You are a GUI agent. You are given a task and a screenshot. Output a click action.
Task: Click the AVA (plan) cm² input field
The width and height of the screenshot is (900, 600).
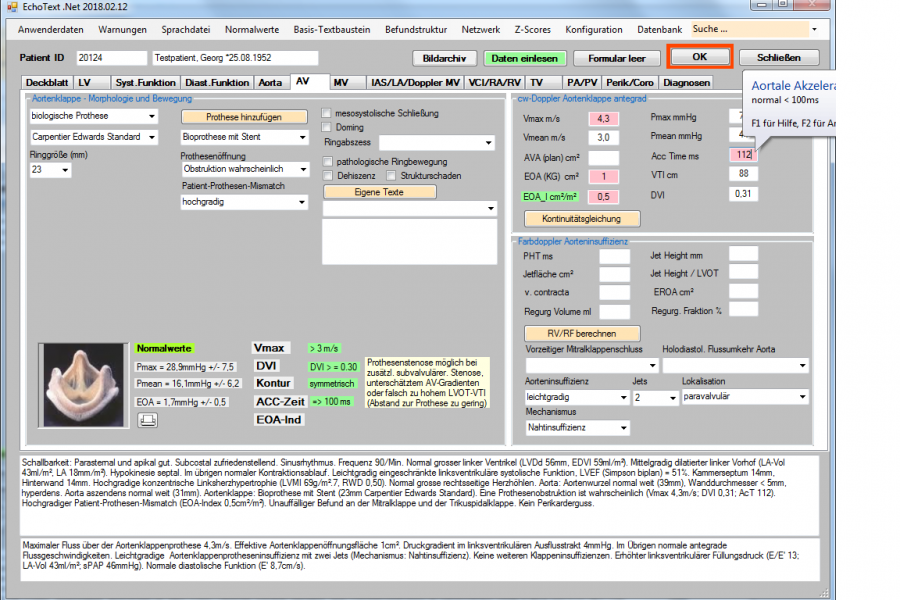click(603, 157)
